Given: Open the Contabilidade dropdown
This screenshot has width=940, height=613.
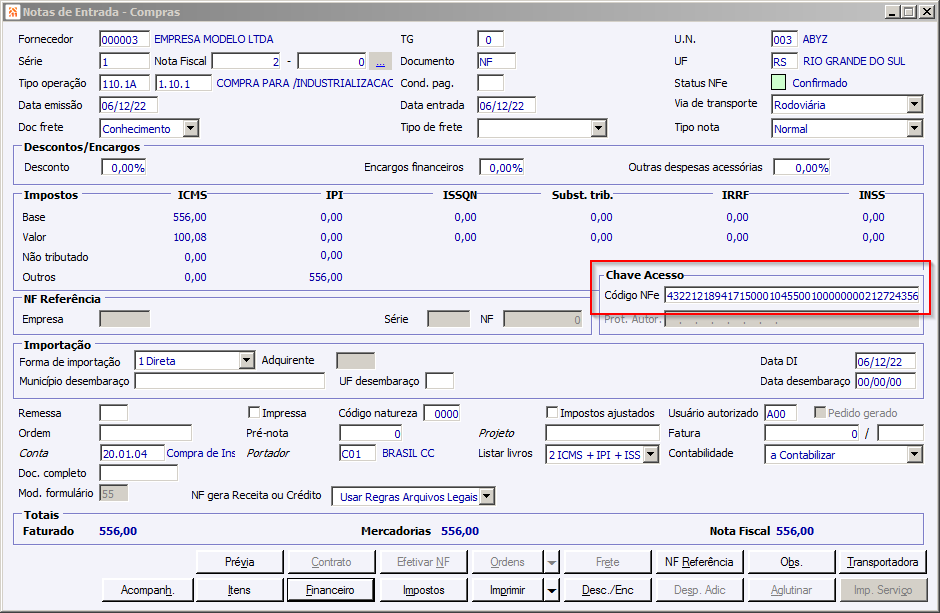Looking at the screenshot, I should [x=914, y=455].
